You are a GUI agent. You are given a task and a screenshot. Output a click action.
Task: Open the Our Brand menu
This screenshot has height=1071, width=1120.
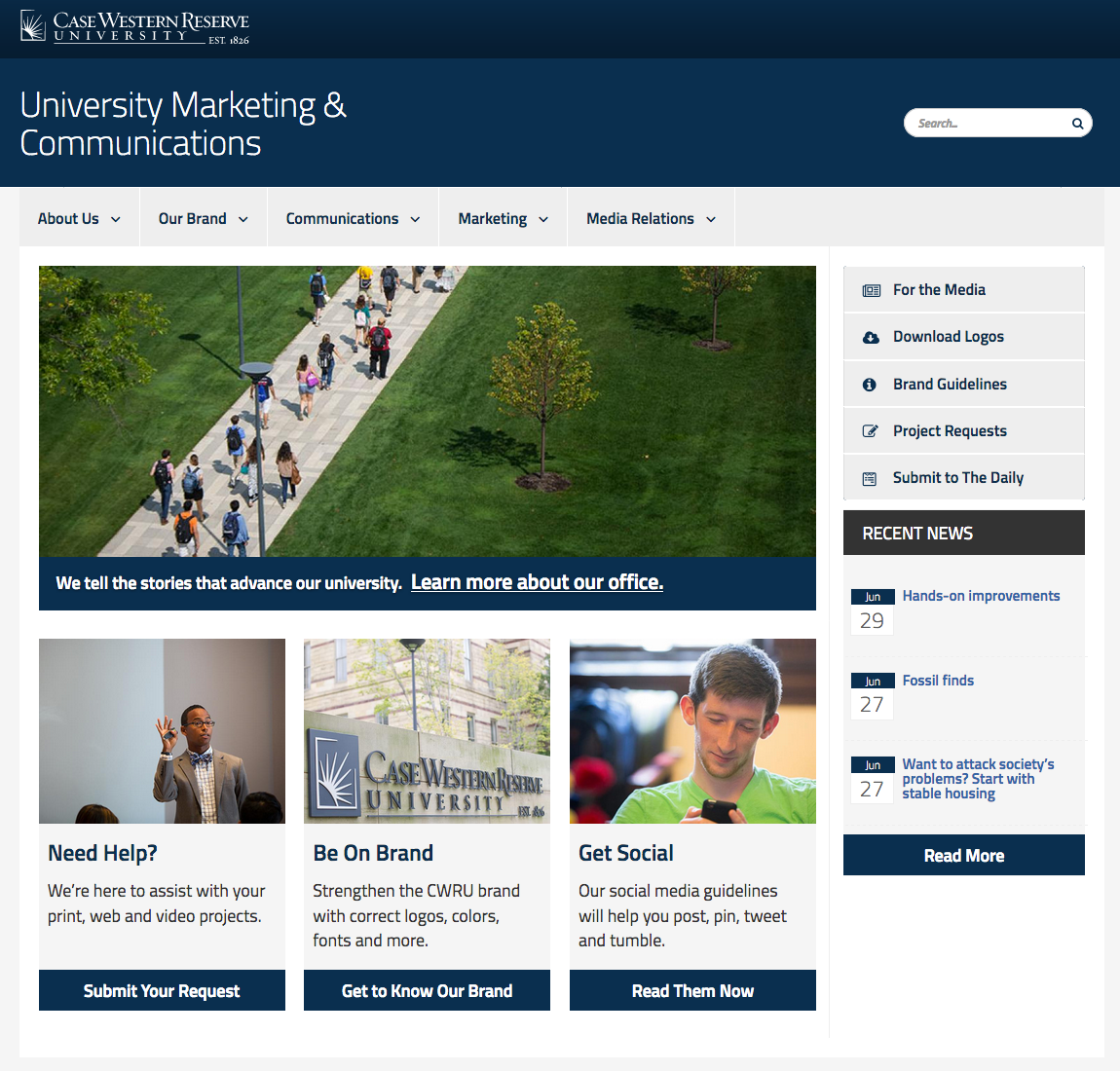pos(204,218)
